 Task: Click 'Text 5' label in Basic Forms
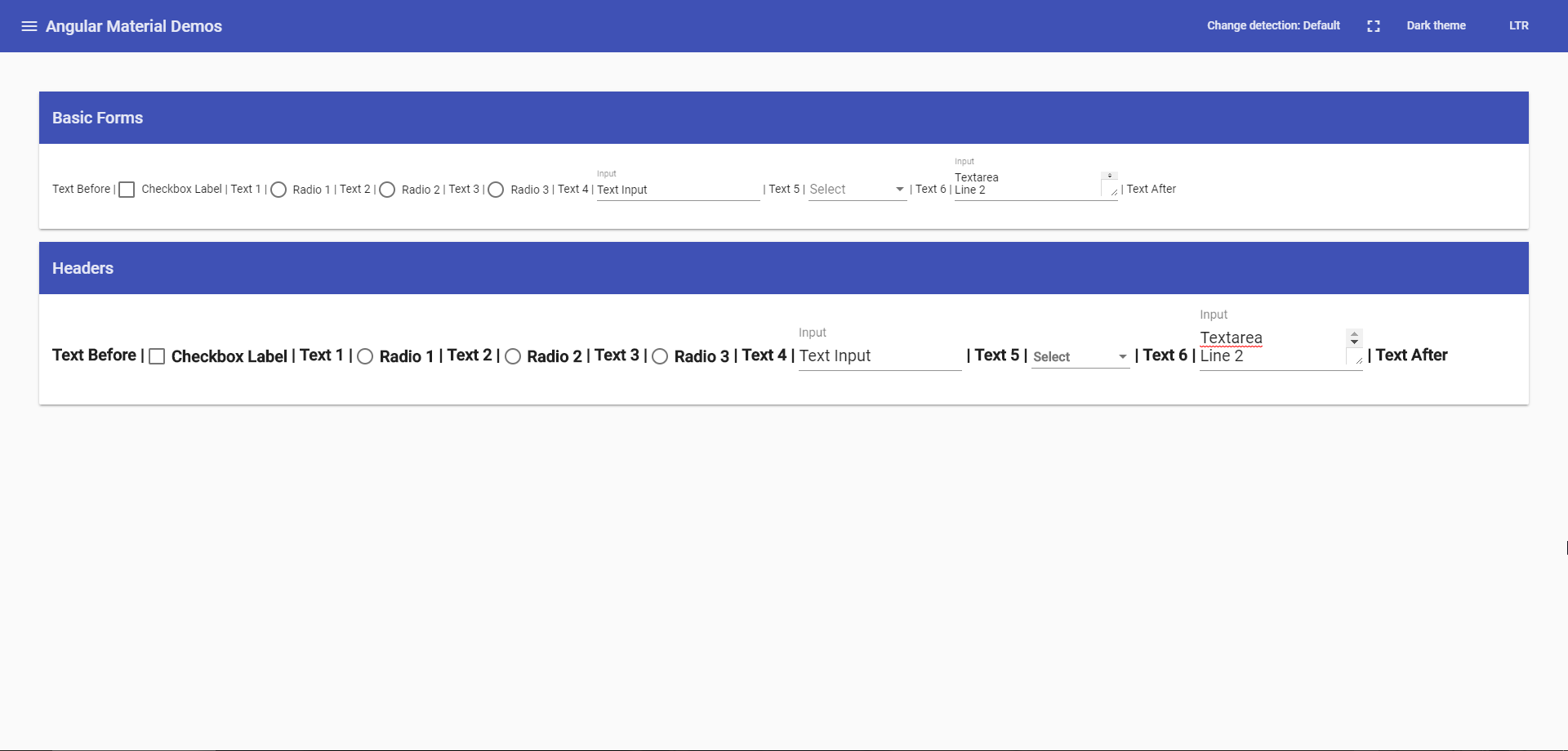click(x=784, y=189)
